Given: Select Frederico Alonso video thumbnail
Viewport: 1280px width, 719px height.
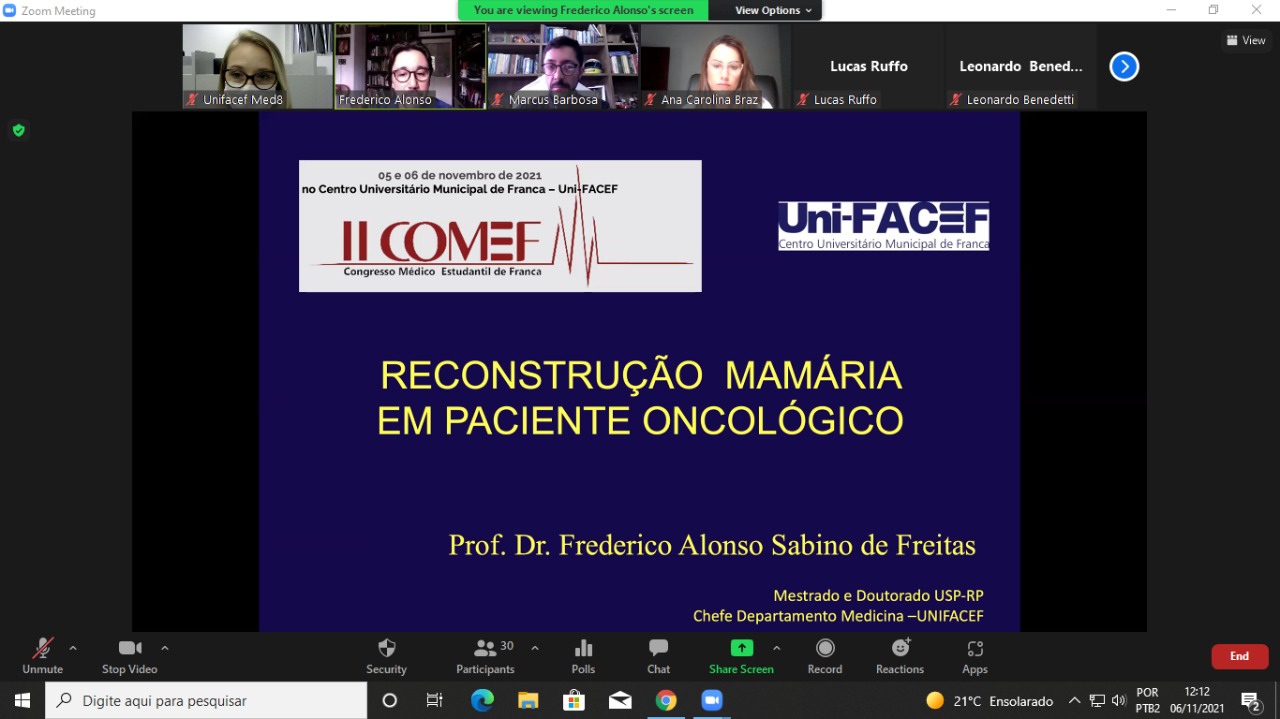Looking at the screenshot, I should pyautogui.click(x=410, y=66).
